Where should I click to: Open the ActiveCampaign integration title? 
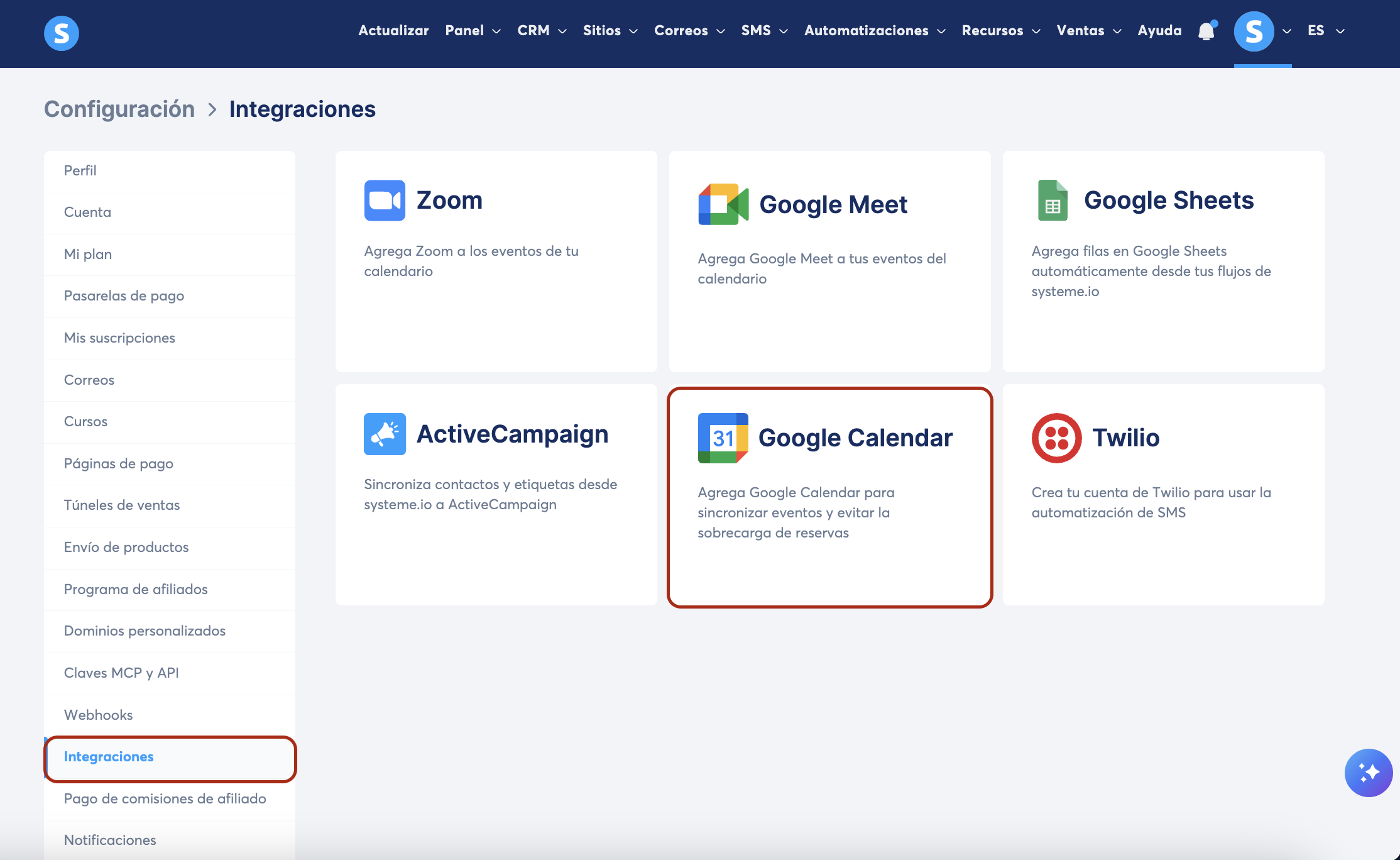pos(513,434)
